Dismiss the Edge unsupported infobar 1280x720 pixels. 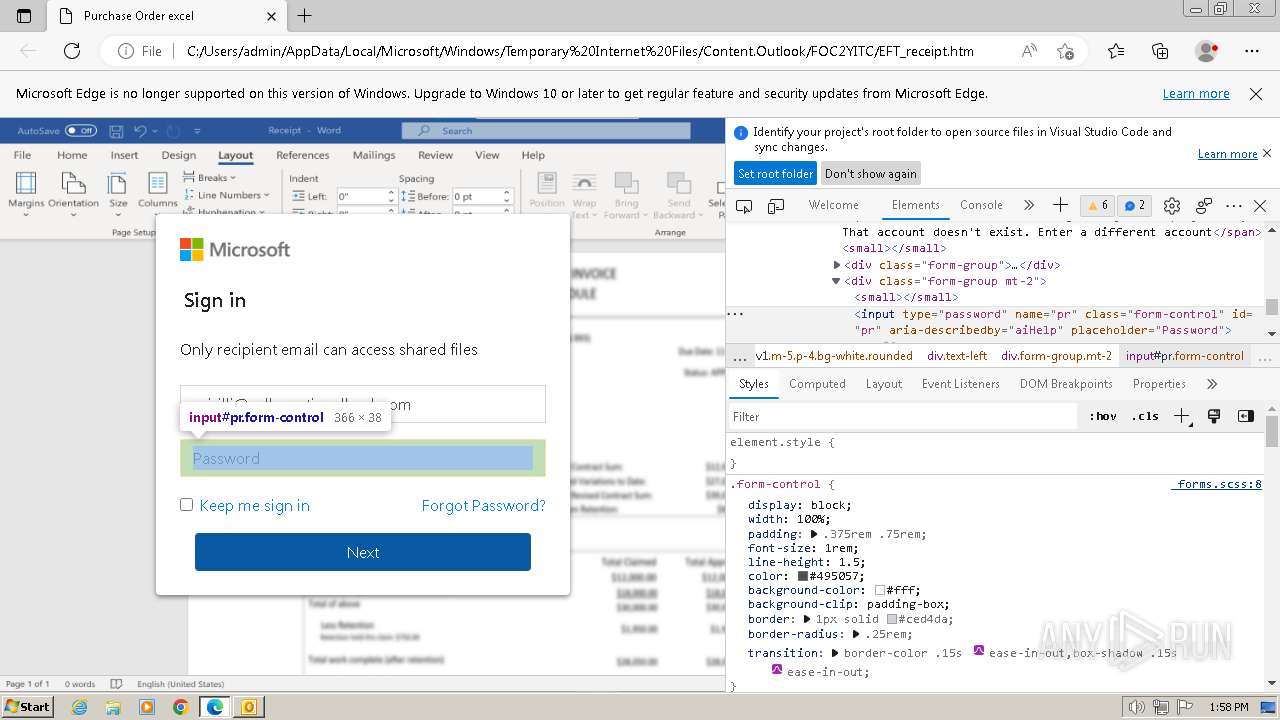(1256, 93)
